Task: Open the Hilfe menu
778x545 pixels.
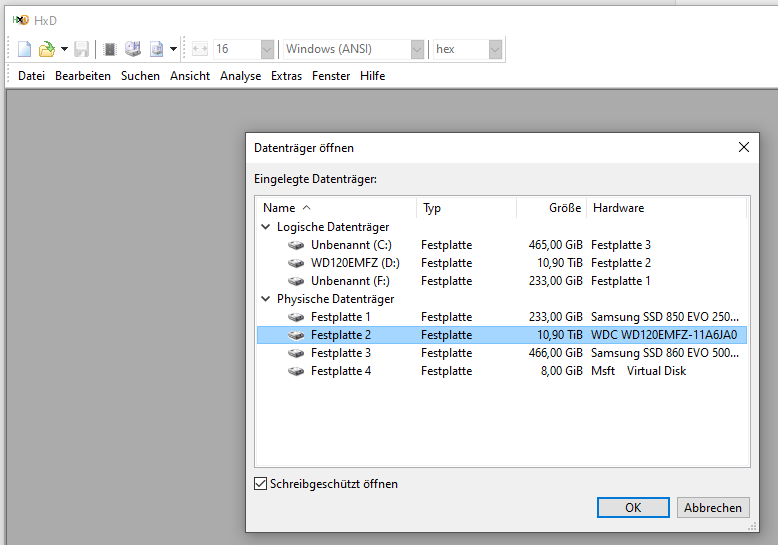Action: [x=373, y=76]
